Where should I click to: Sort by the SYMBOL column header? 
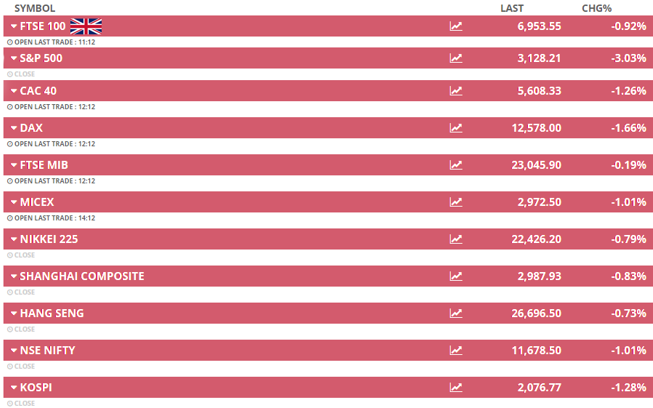(35, 8)
